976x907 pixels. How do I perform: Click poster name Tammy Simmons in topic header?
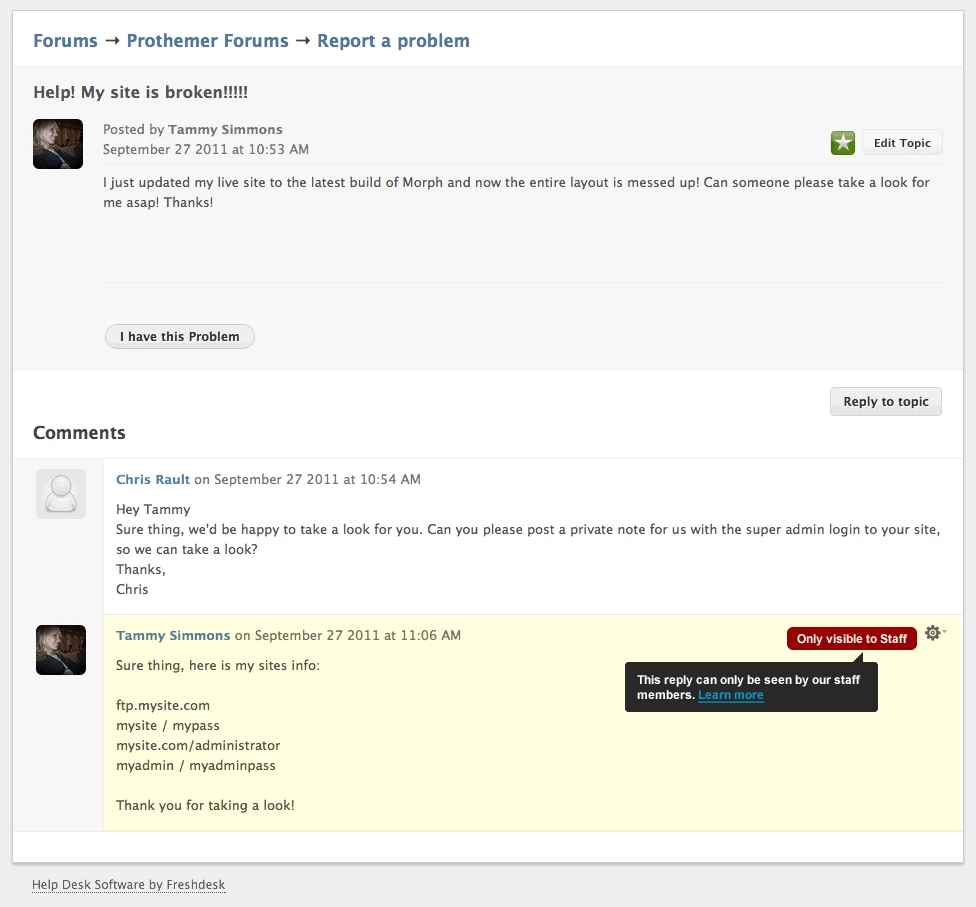[x=225, y=129]
